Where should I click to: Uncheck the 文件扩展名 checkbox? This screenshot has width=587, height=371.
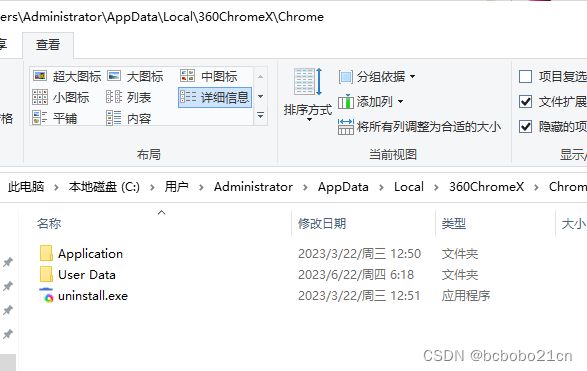click(x=525, y=101)
